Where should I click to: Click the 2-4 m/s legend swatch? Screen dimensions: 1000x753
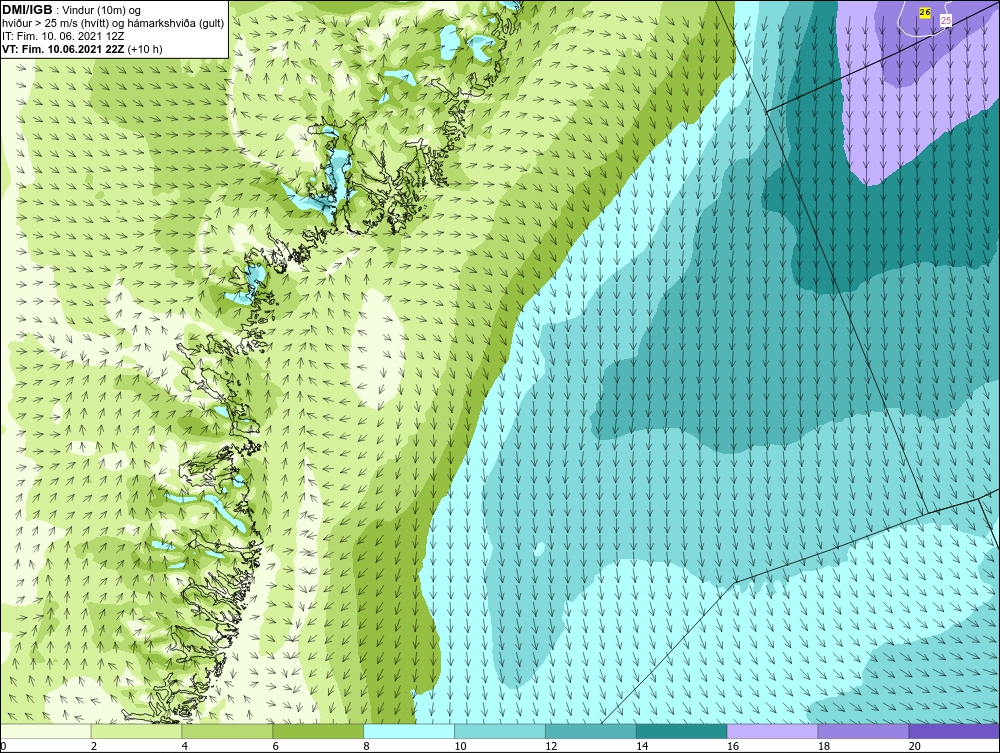point(137,731)
